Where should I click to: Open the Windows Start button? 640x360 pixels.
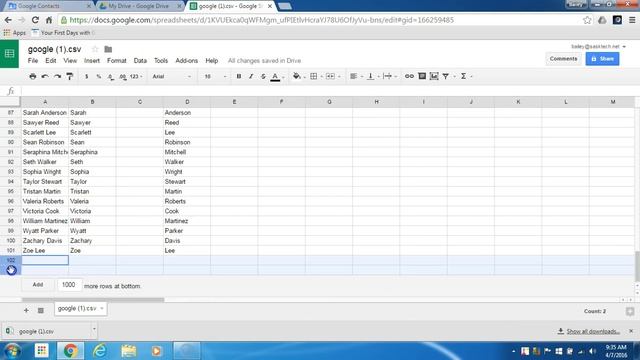point(12,351)
